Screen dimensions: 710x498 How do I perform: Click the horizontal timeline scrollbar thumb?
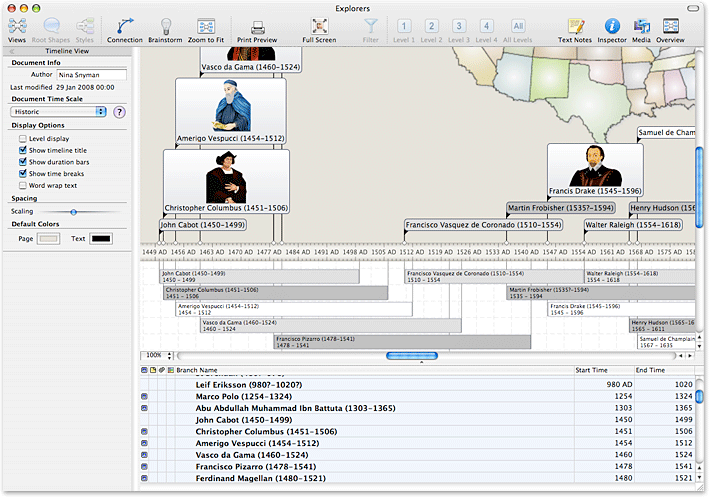click(412, 356)
